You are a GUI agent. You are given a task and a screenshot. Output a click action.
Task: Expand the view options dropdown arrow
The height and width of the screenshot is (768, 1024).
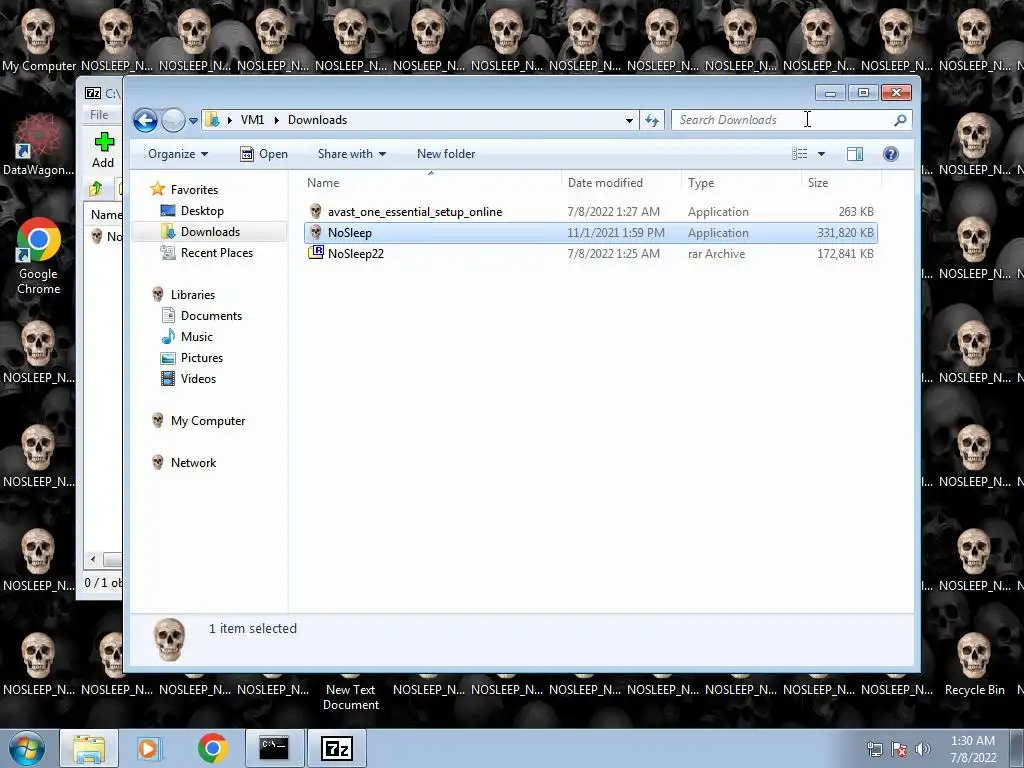click(822, 154)
